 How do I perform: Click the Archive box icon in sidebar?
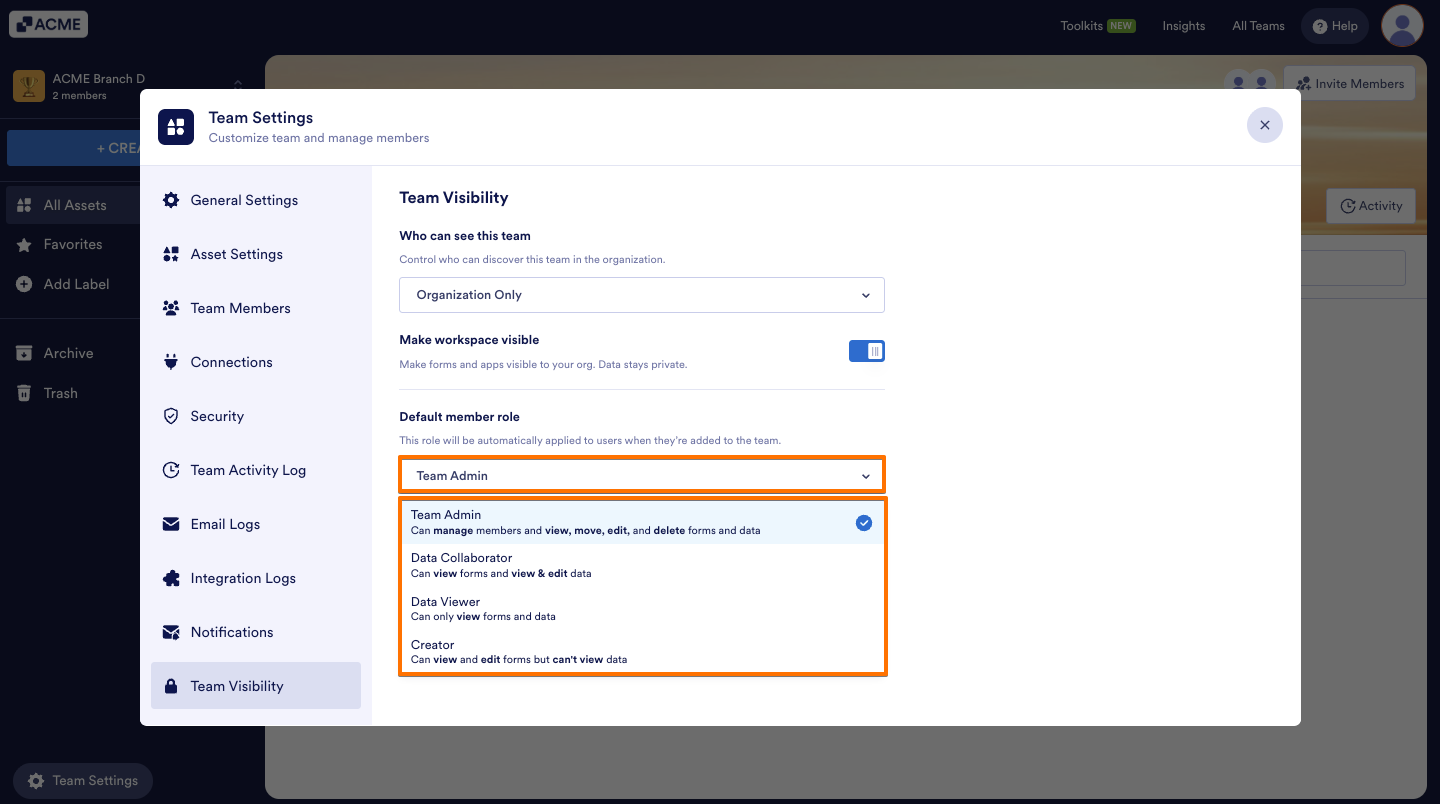(24, 353)
